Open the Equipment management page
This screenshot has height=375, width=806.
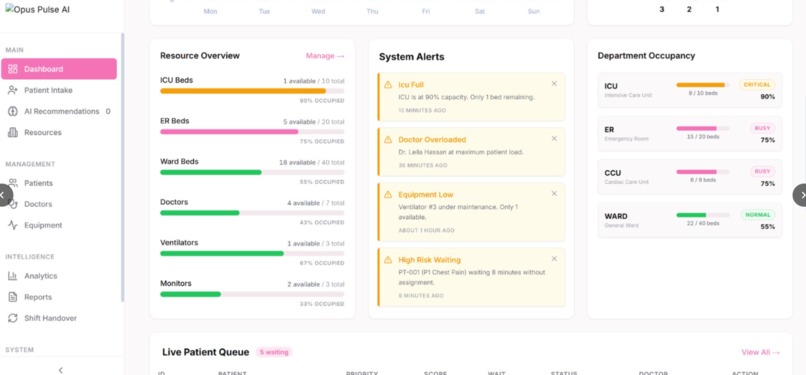click(x=59, y=225)
